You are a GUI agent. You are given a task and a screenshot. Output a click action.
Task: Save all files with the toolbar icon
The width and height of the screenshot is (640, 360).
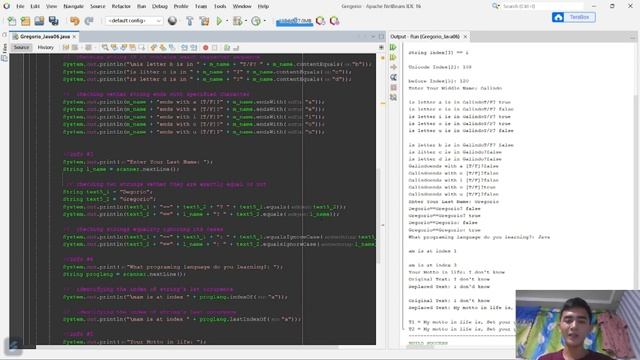(x=53, y=21)
